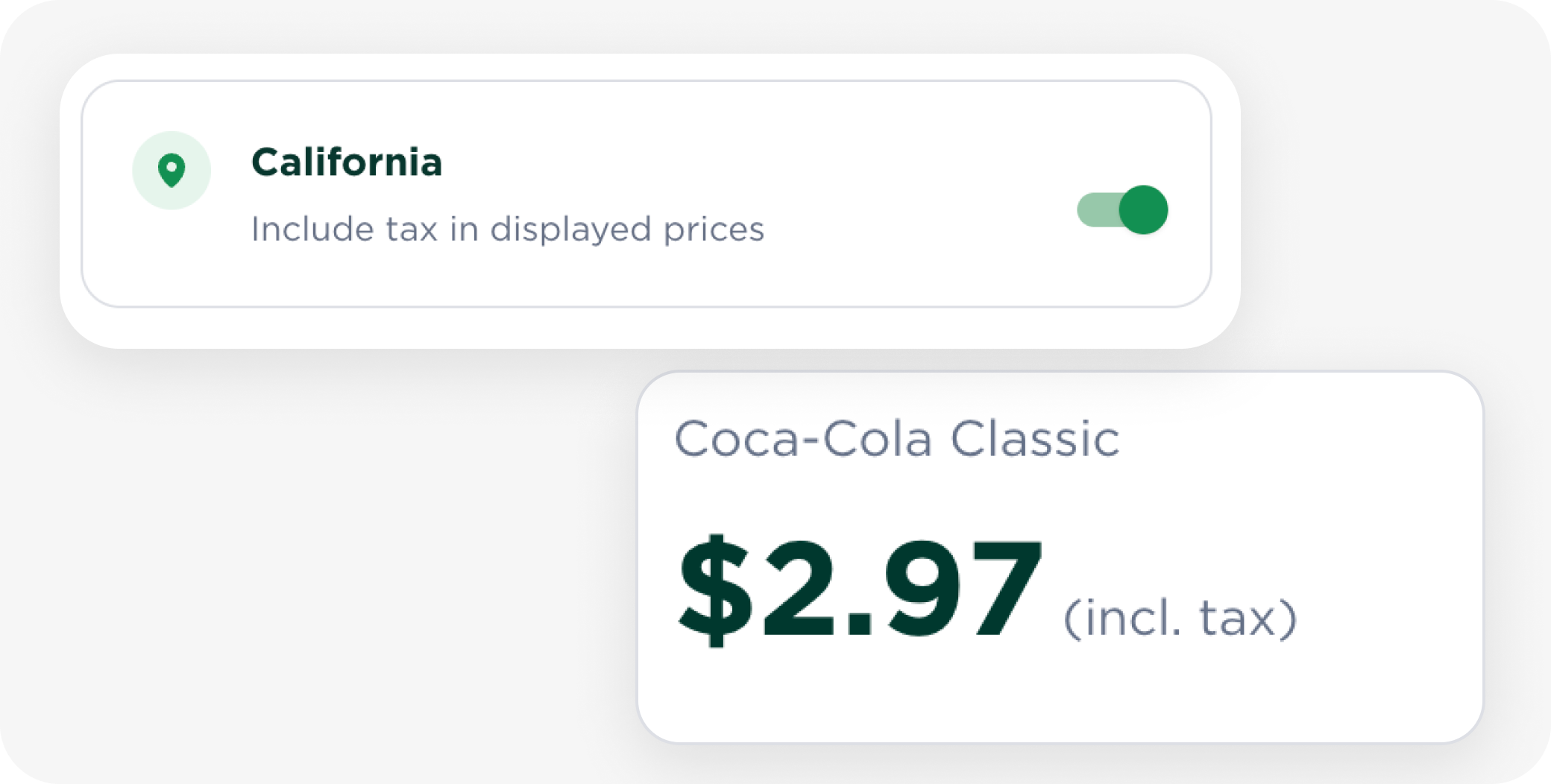Open the Coca-Cola Classic product name
Viewport: 1551px width, 784px height.
[x=896, y=438]
